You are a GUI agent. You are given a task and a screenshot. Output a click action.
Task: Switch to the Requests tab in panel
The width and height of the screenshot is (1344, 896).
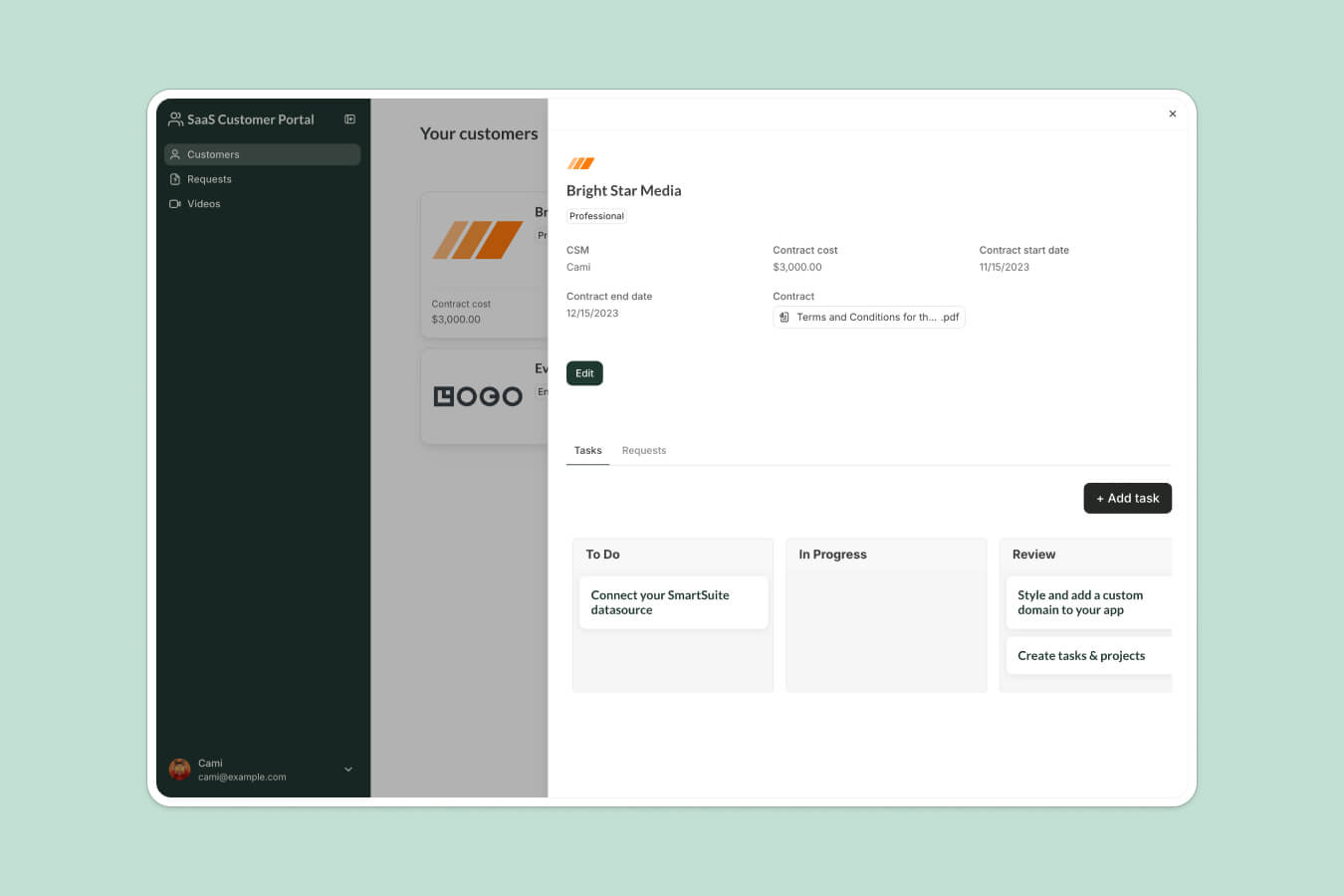(x=644, y=451)
